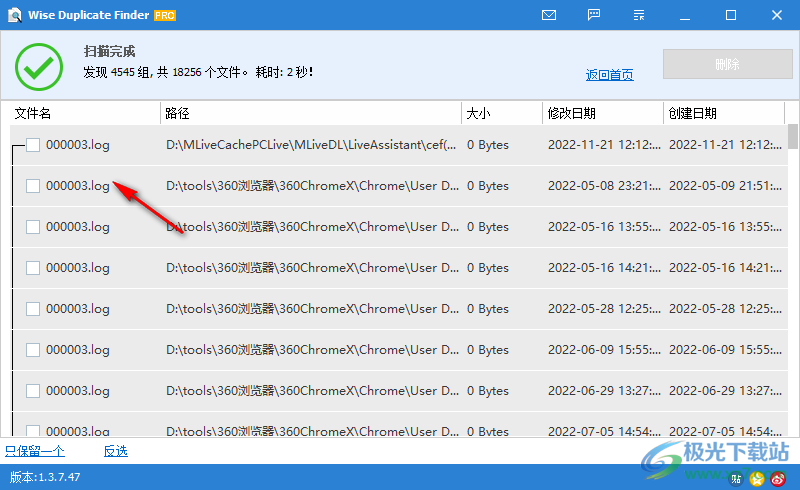Check the file modified 2022-05-08 23:21
Image resolution: width=800 pixels, height=490 pixels.
point(33,186)
